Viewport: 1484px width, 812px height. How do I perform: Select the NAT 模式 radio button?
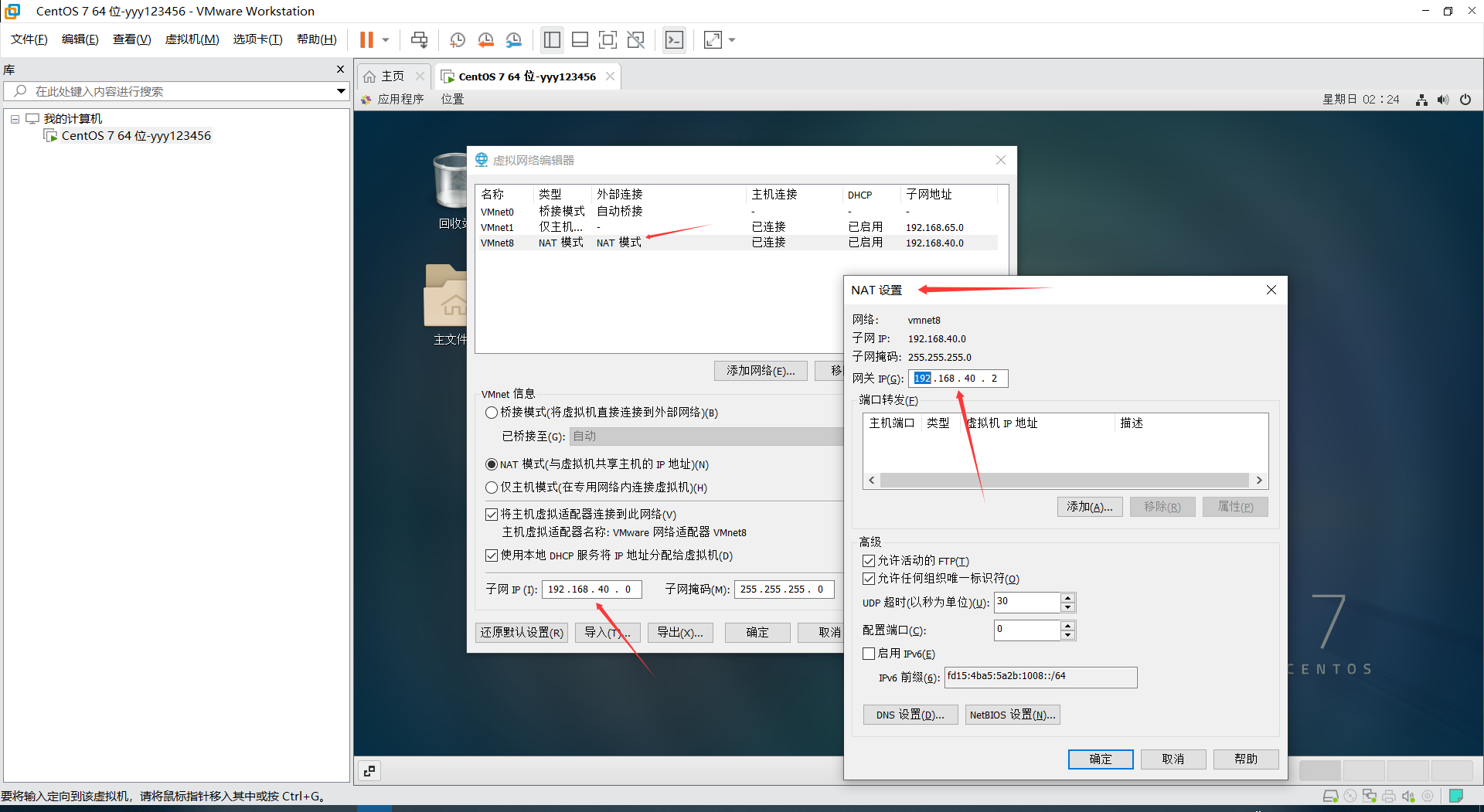point(491,464)
